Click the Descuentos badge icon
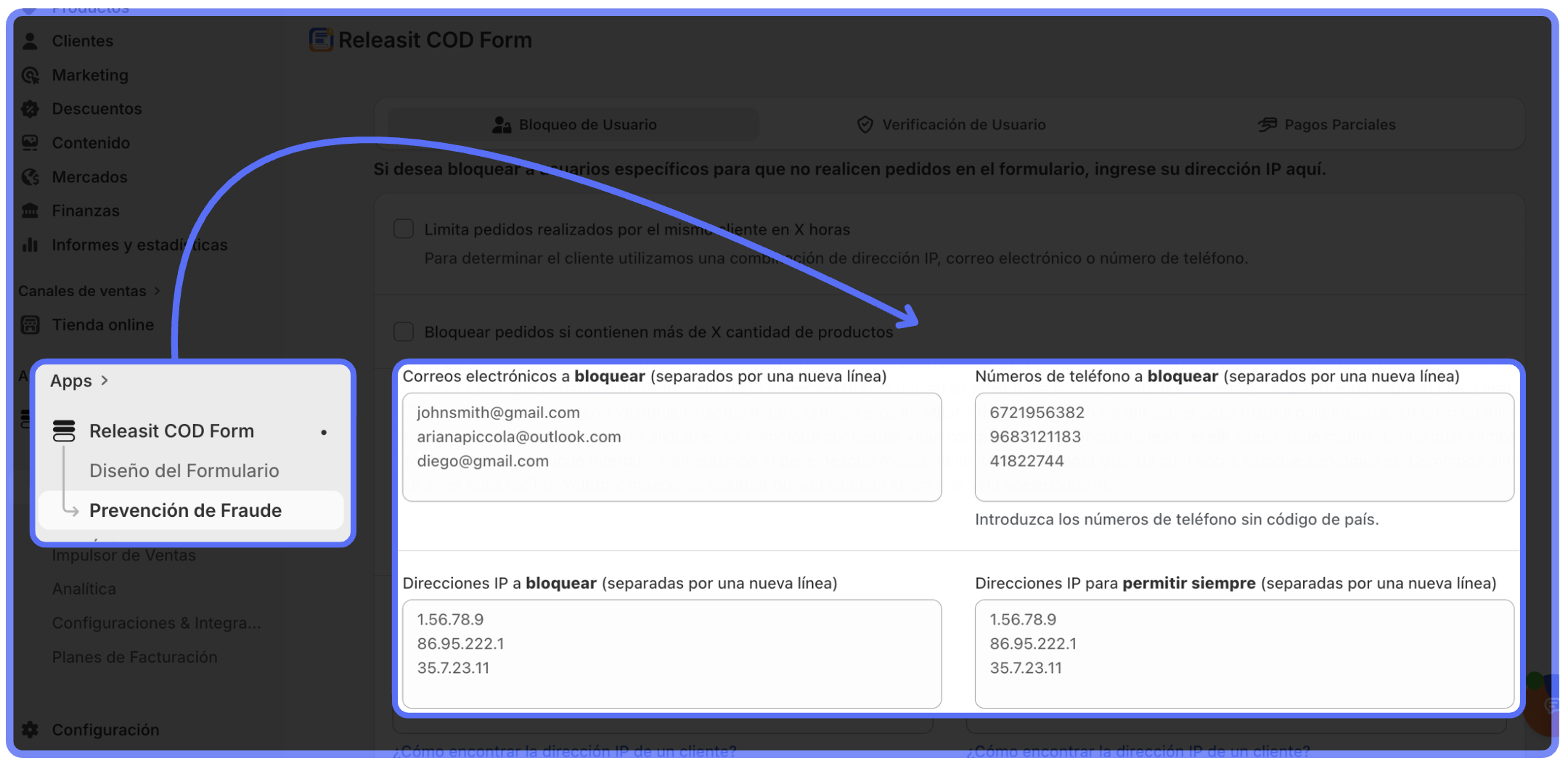The height and width of the screenshot is (771, 1568). [x=30, y=109]
